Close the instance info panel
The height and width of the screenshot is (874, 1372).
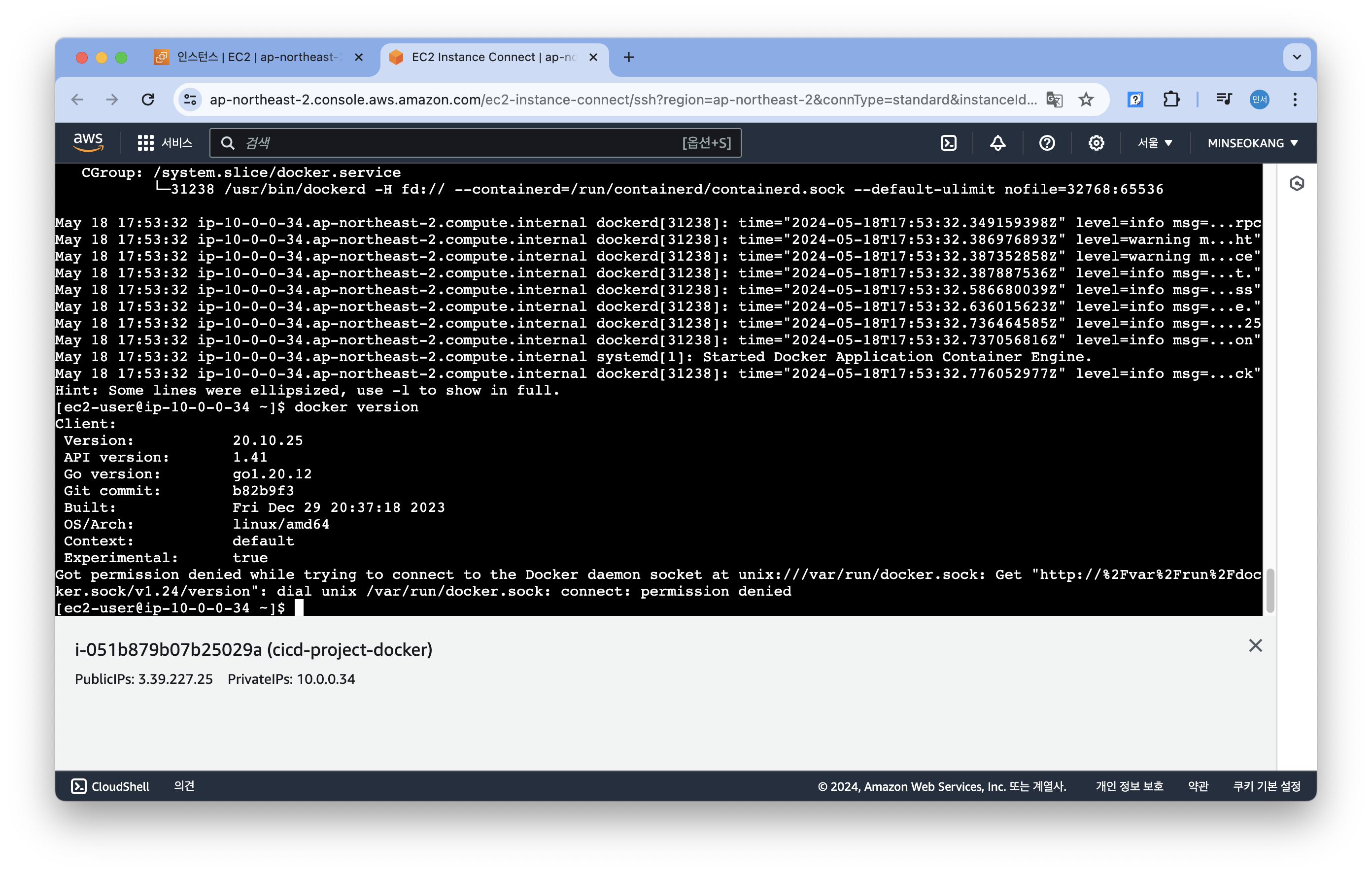tap(1255, 645)
